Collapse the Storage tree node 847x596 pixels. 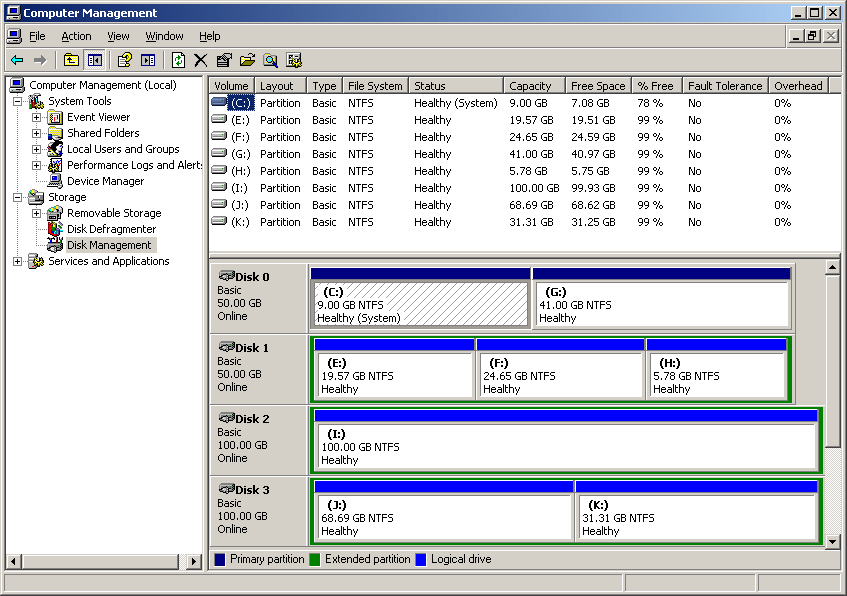[16, 196]
